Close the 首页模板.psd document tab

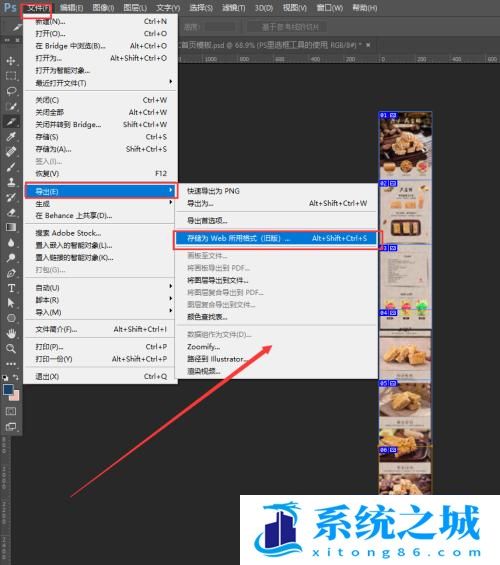368,45
